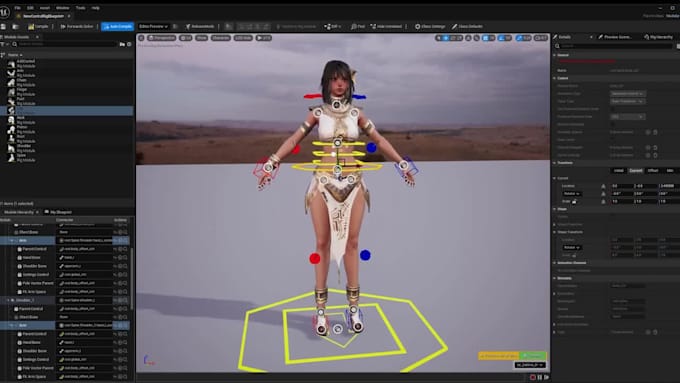Open Class Defaults
This screenshot has width=680, height=383.
pyautogui.click(x=467, y=26)
